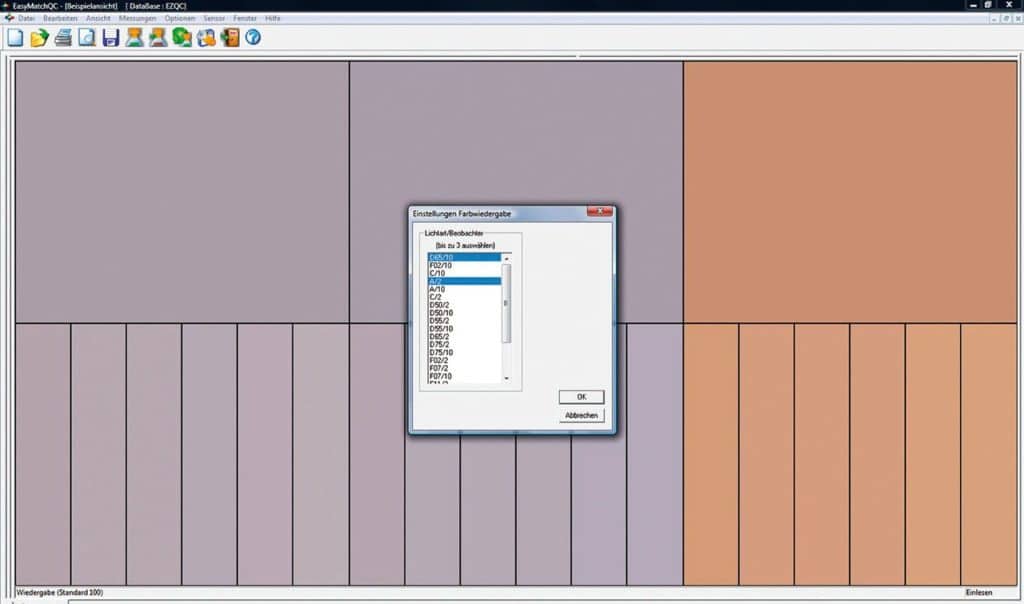This screenshot has width=1024, height=604.
Task: Click the EasyMatchQC app icon in menu bar
Action: [8, 18]
